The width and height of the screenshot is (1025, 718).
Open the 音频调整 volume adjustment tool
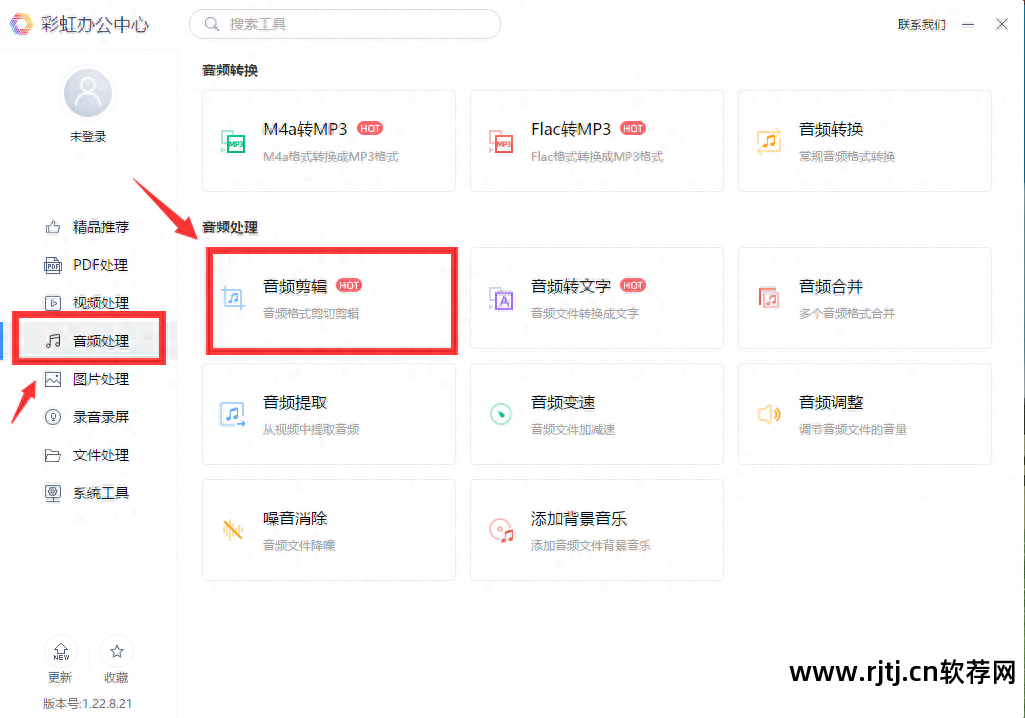click(863, 414)
